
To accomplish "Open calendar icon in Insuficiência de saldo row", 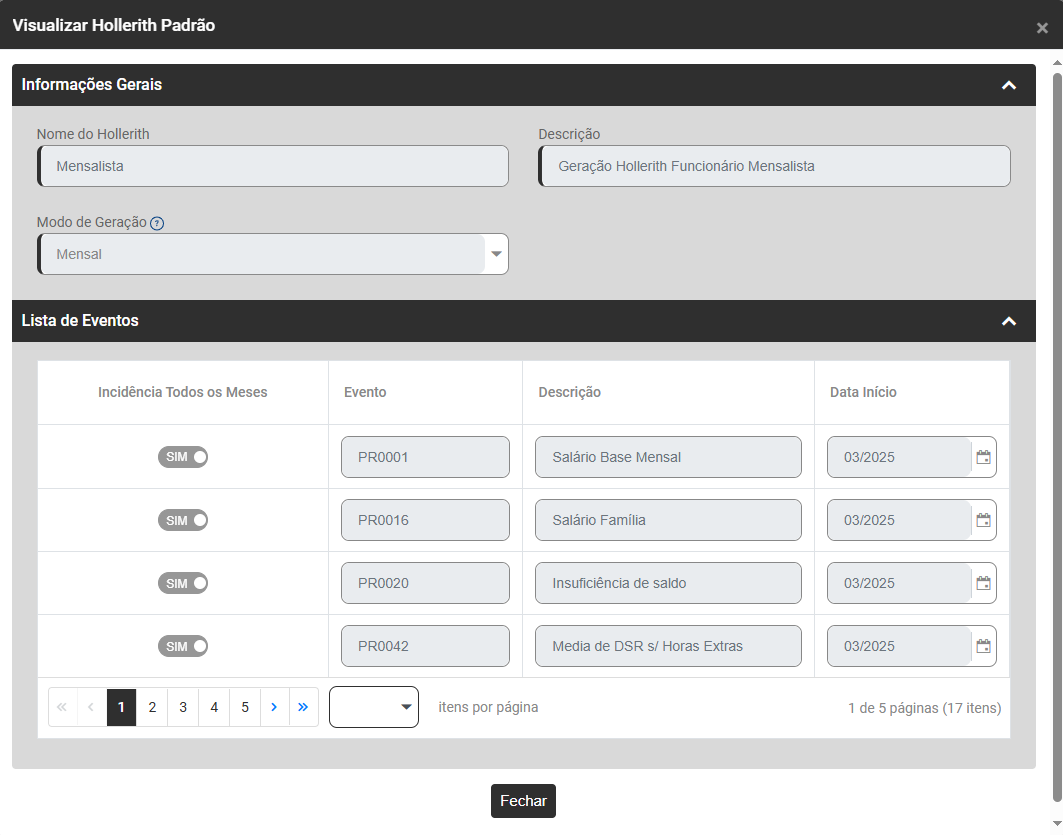I will [x=983, y=583].
